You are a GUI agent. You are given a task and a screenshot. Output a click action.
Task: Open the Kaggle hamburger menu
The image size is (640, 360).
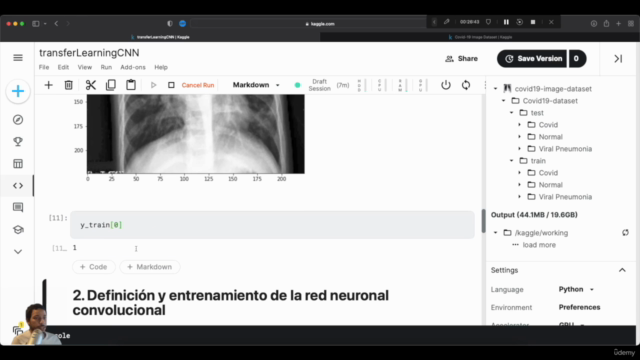(18, 58)
